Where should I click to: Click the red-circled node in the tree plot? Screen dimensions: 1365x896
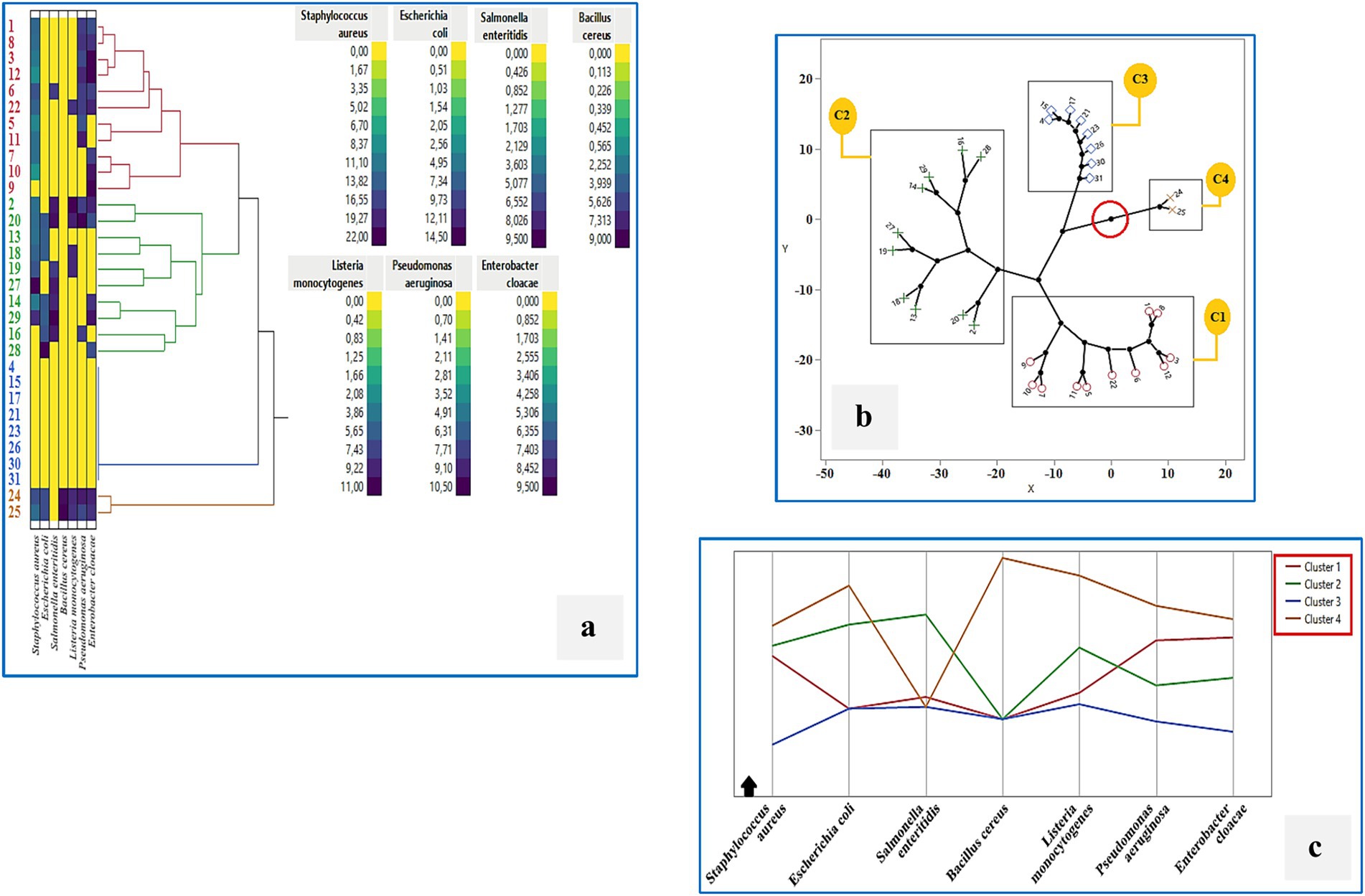(1110, 219)
